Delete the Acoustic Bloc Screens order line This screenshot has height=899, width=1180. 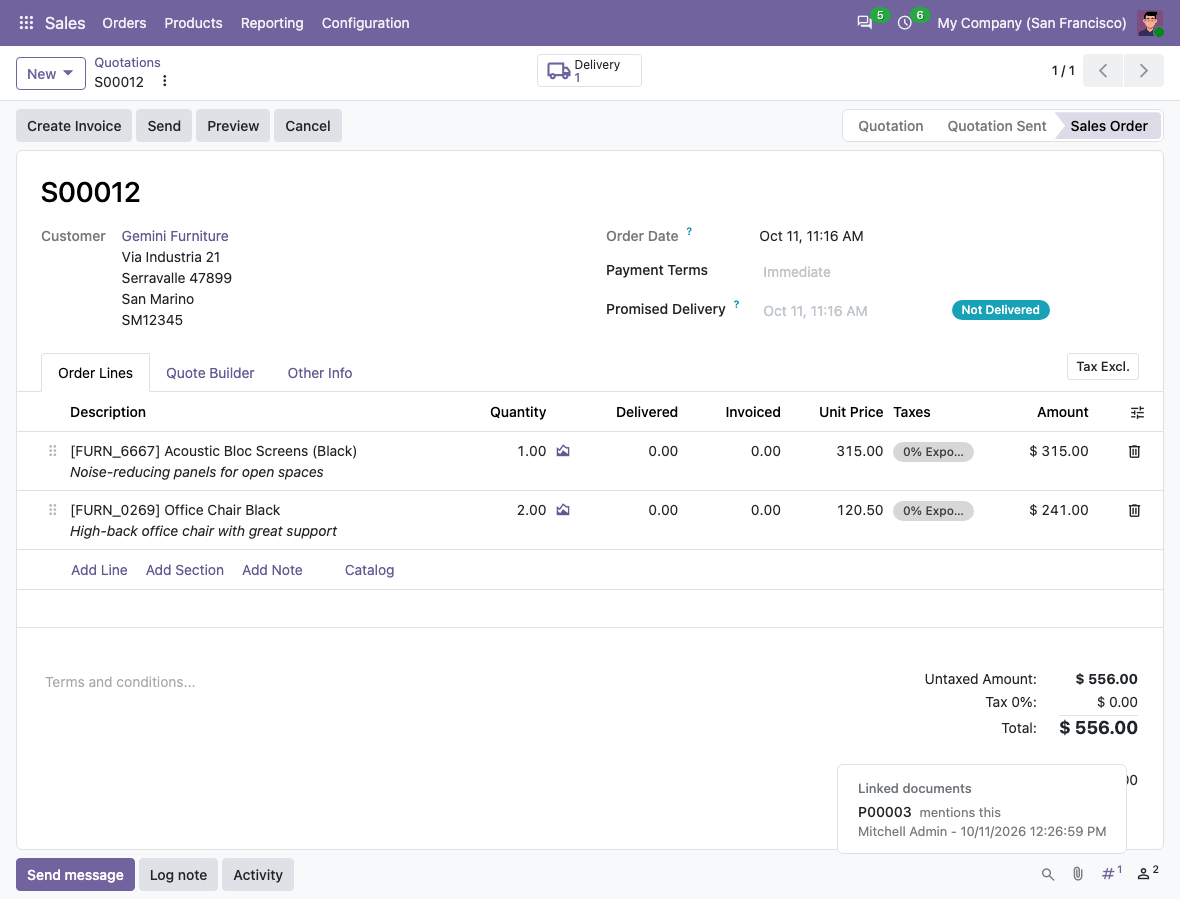[x=1134, y=451]
